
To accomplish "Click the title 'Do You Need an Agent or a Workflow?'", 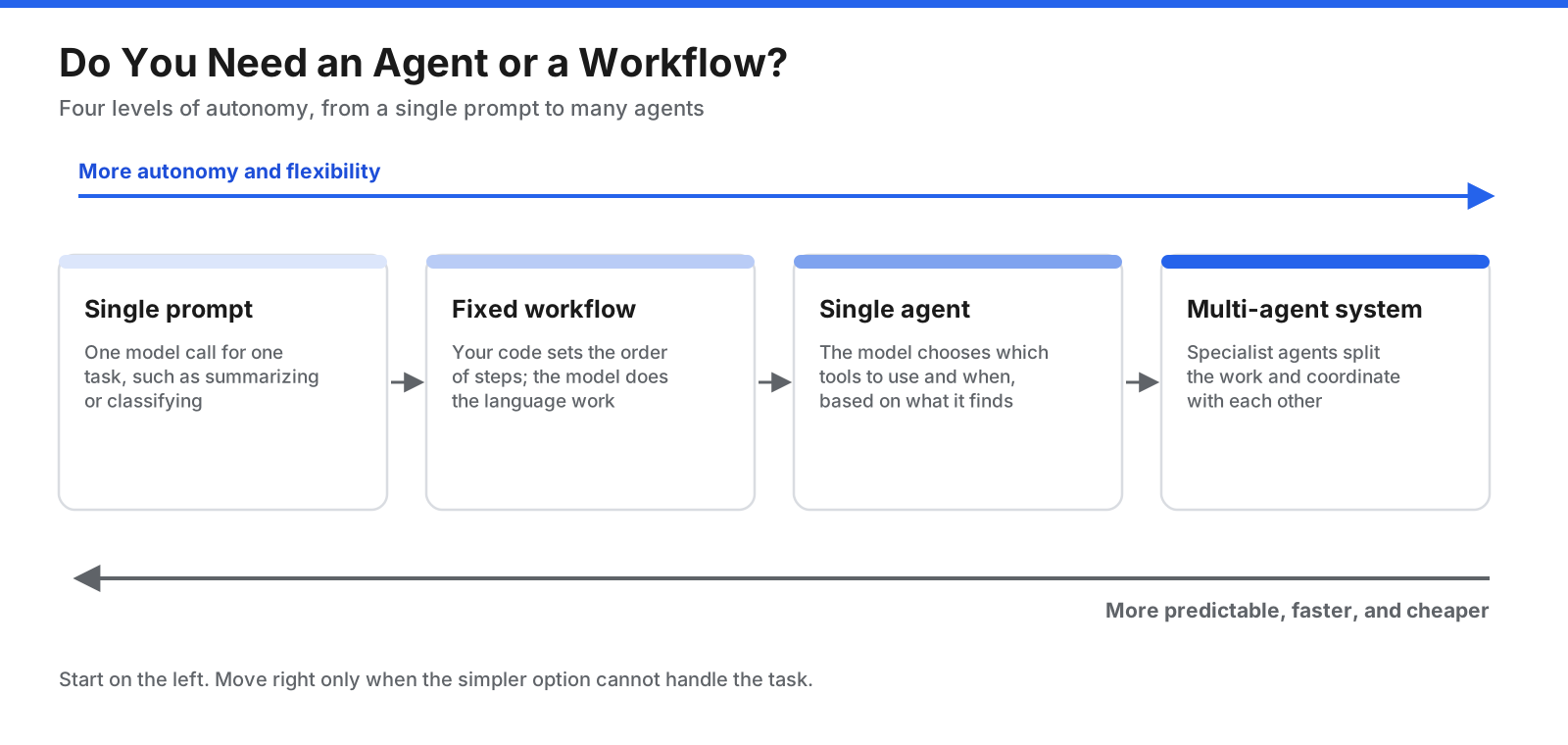I will (423, 63).
